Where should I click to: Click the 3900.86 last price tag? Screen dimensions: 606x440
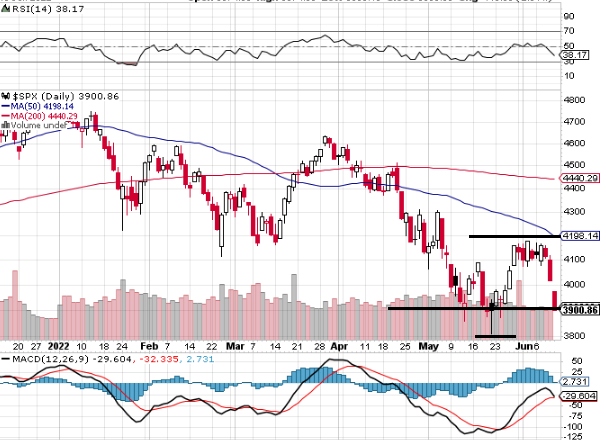click(x=579, y=310)
